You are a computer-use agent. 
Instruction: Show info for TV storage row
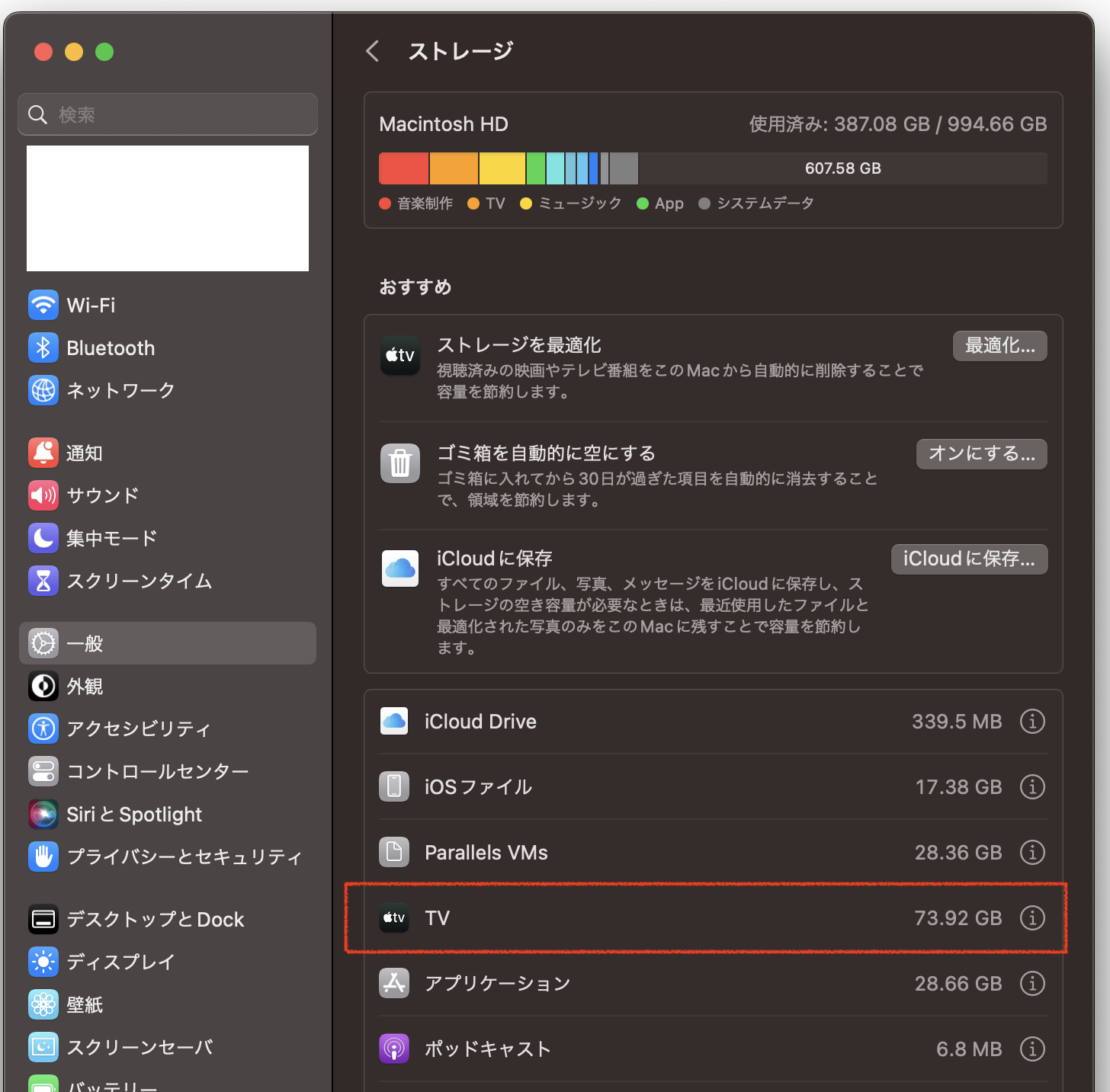[x=1032, y=917]
